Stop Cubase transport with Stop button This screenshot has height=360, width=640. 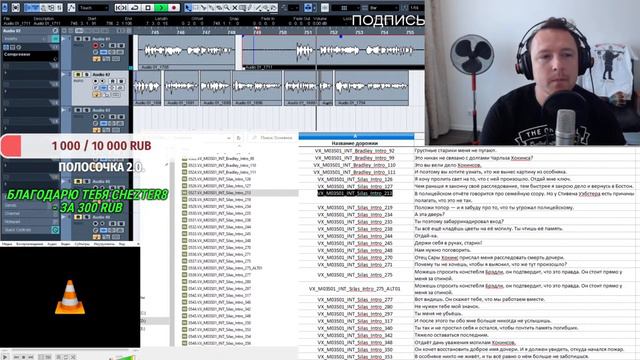click(148, 8)
